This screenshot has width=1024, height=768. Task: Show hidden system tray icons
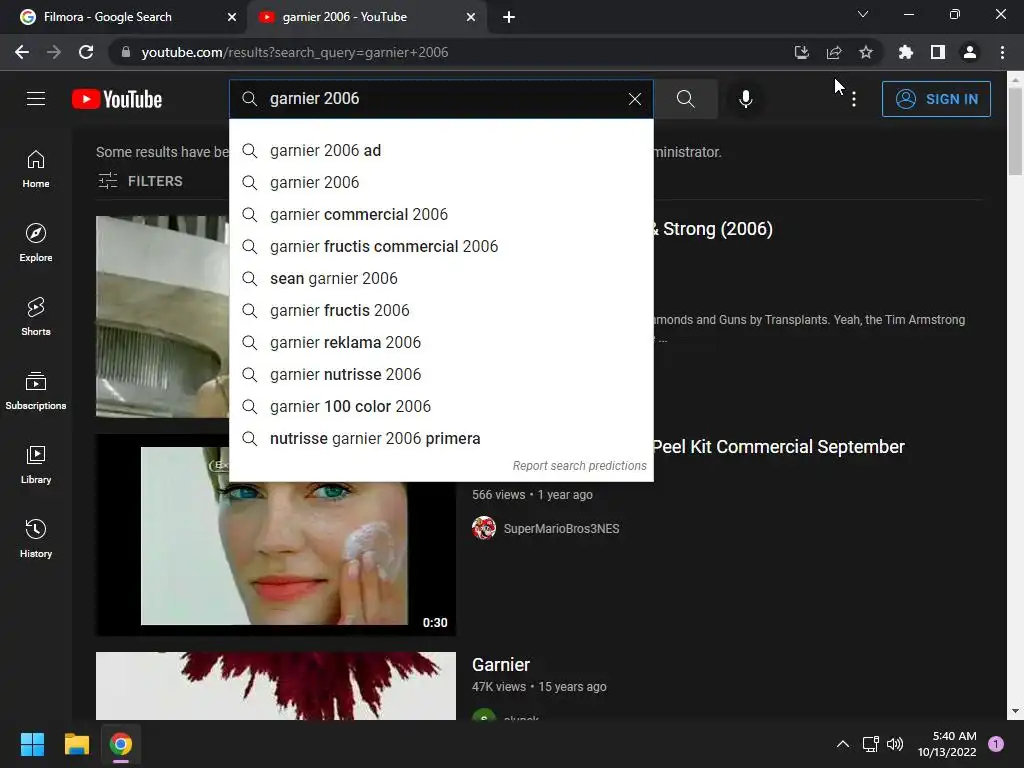tap(843, 744)
